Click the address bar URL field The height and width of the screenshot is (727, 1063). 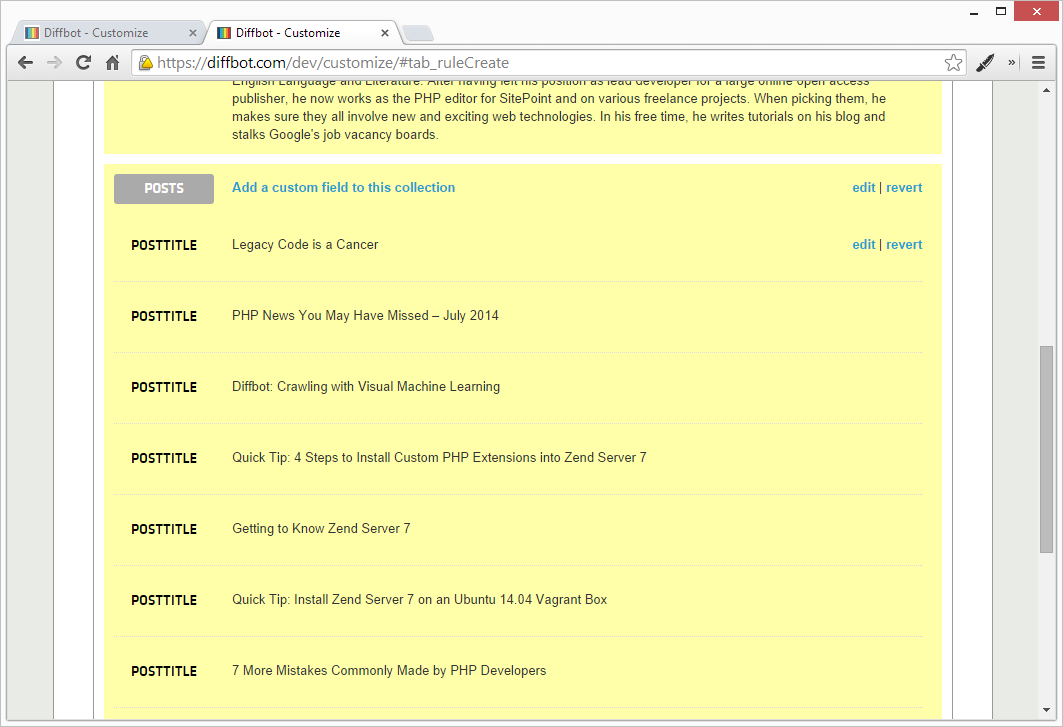click(540, 62)
